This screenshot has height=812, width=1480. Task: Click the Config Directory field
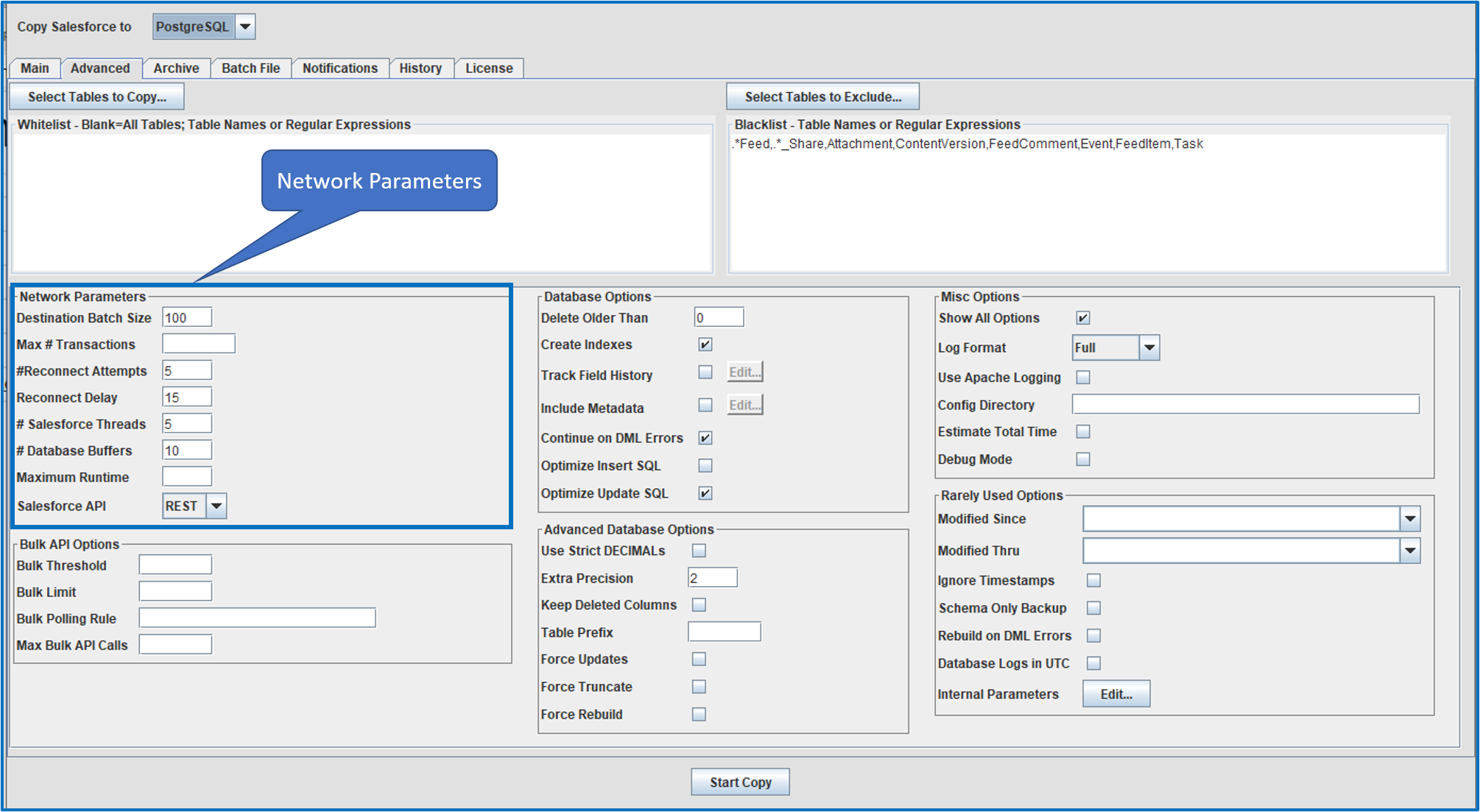(1246, 404)
